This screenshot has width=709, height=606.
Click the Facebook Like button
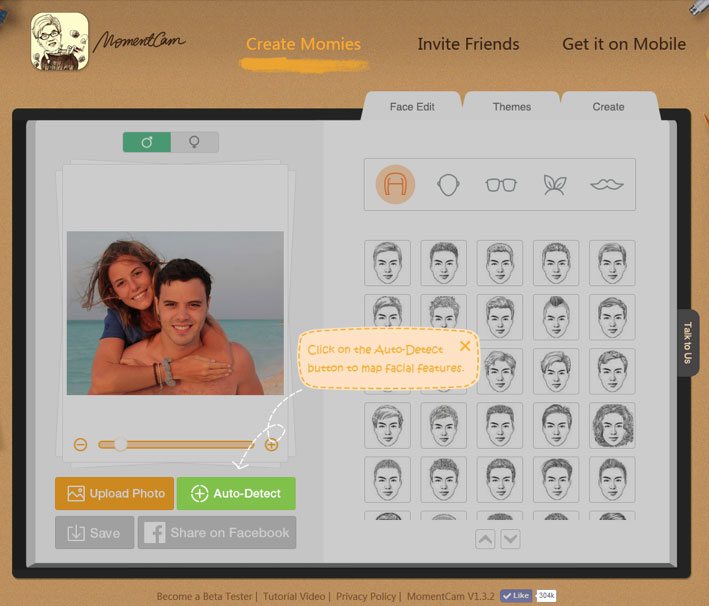click(516, 596)
